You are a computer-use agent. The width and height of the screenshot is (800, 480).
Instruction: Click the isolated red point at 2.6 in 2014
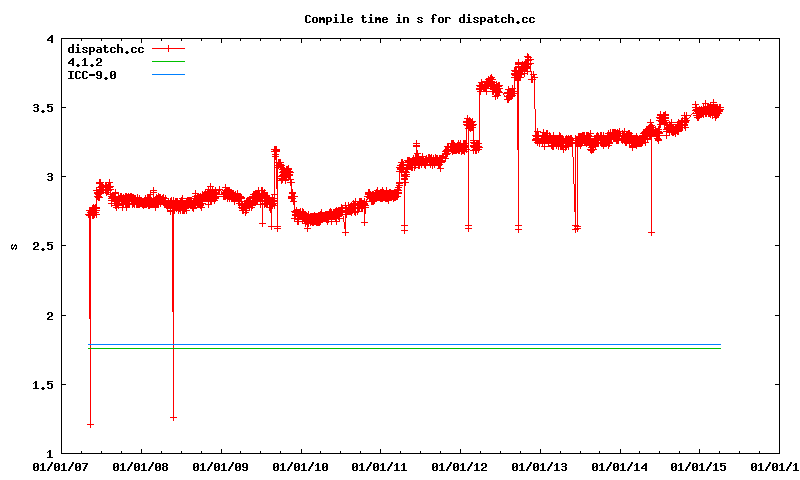pyautogui.click(x=651, y=232)
